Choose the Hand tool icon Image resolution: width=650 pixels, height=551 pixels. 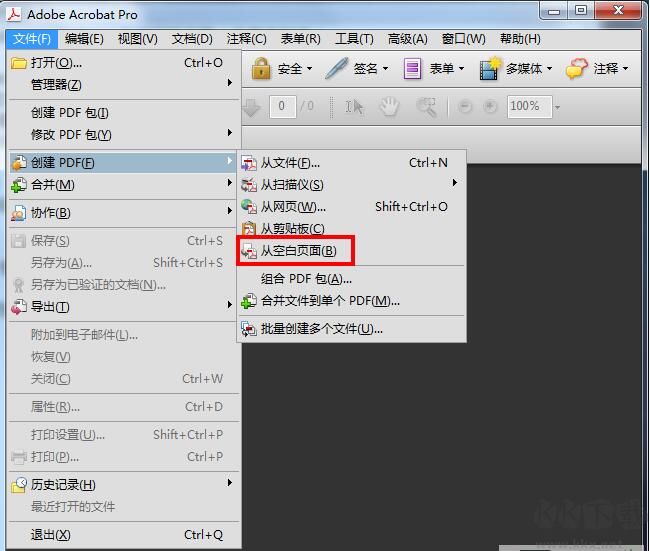[390, 107]
